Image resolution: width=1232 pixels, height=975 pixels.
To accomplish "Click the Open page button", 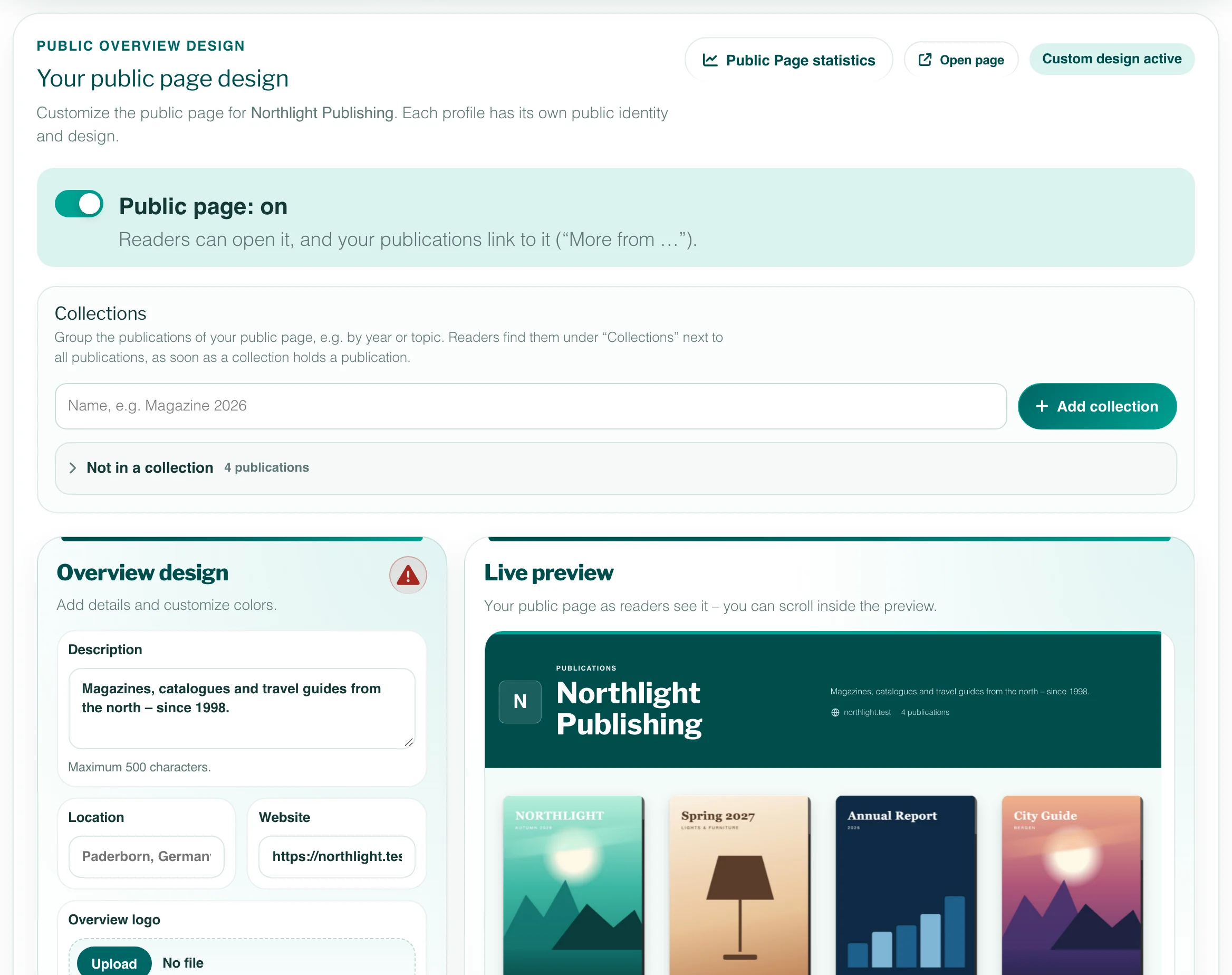I will point(961,60).
